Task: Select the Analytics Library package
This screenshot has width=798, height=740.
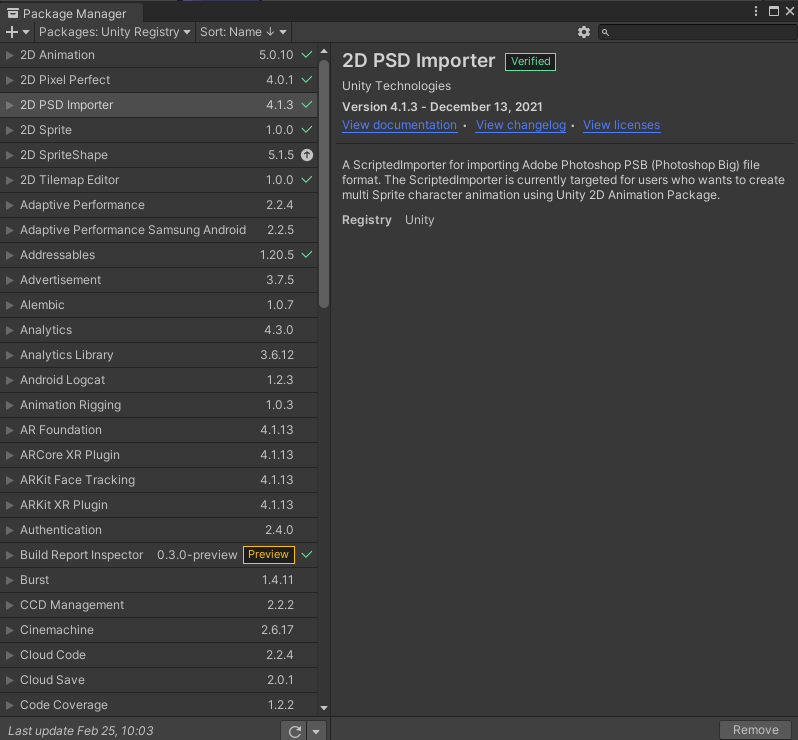Action: click(158, 355)
